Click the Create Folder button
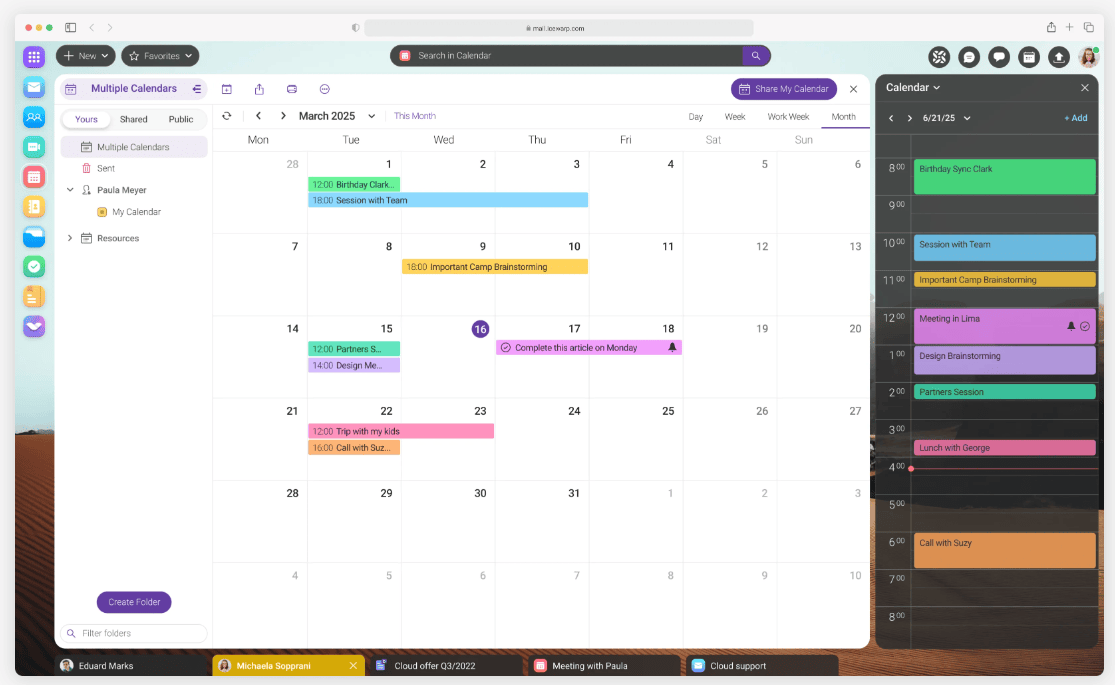The image size is (1115, 685). [x=134, y=602]
